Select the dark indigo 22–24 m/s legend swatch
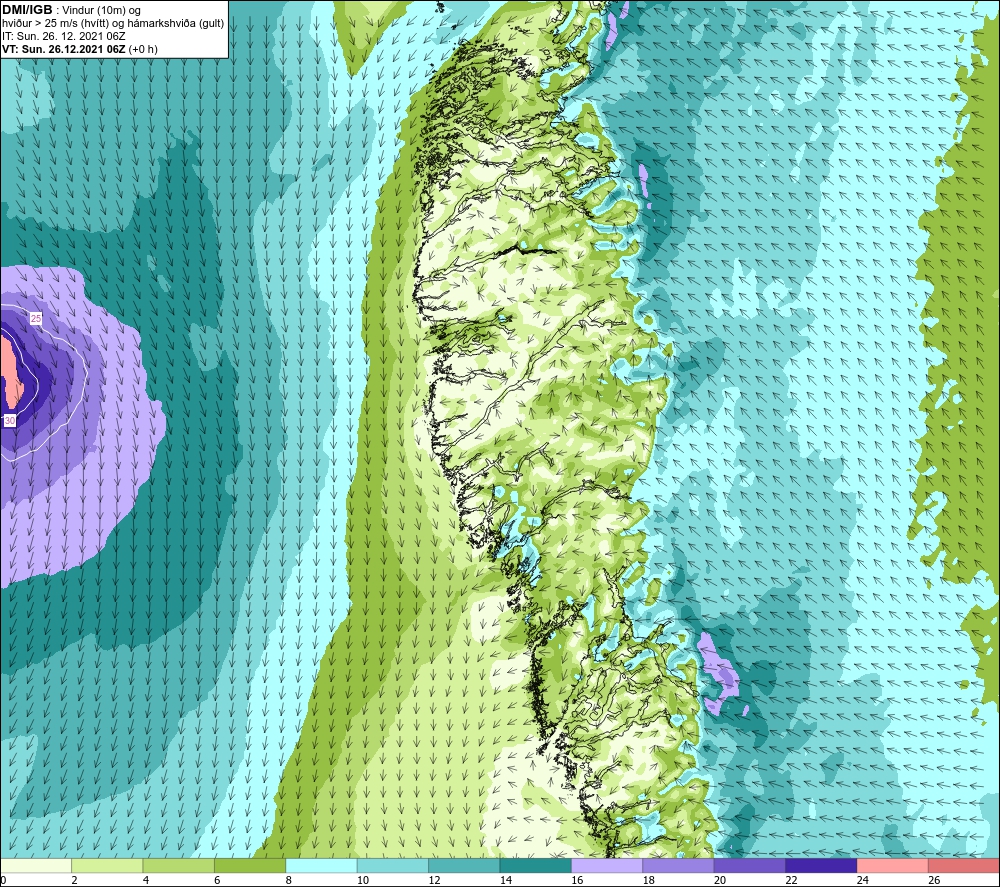The height and width of the screenshot is (887, 1000). click(821, 865)
